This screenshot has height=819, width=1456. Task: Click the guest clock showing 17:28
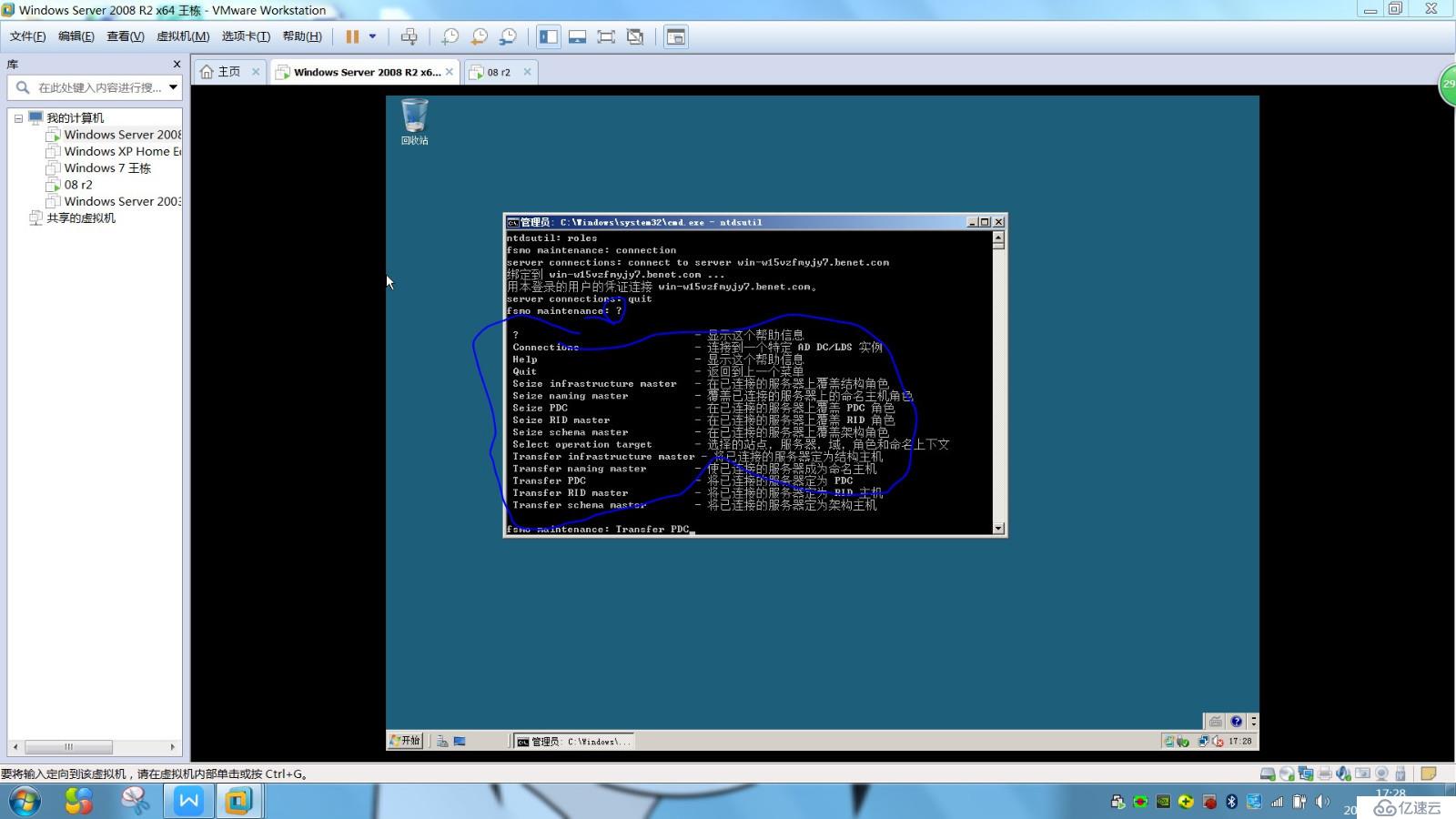coord(1240,742)
